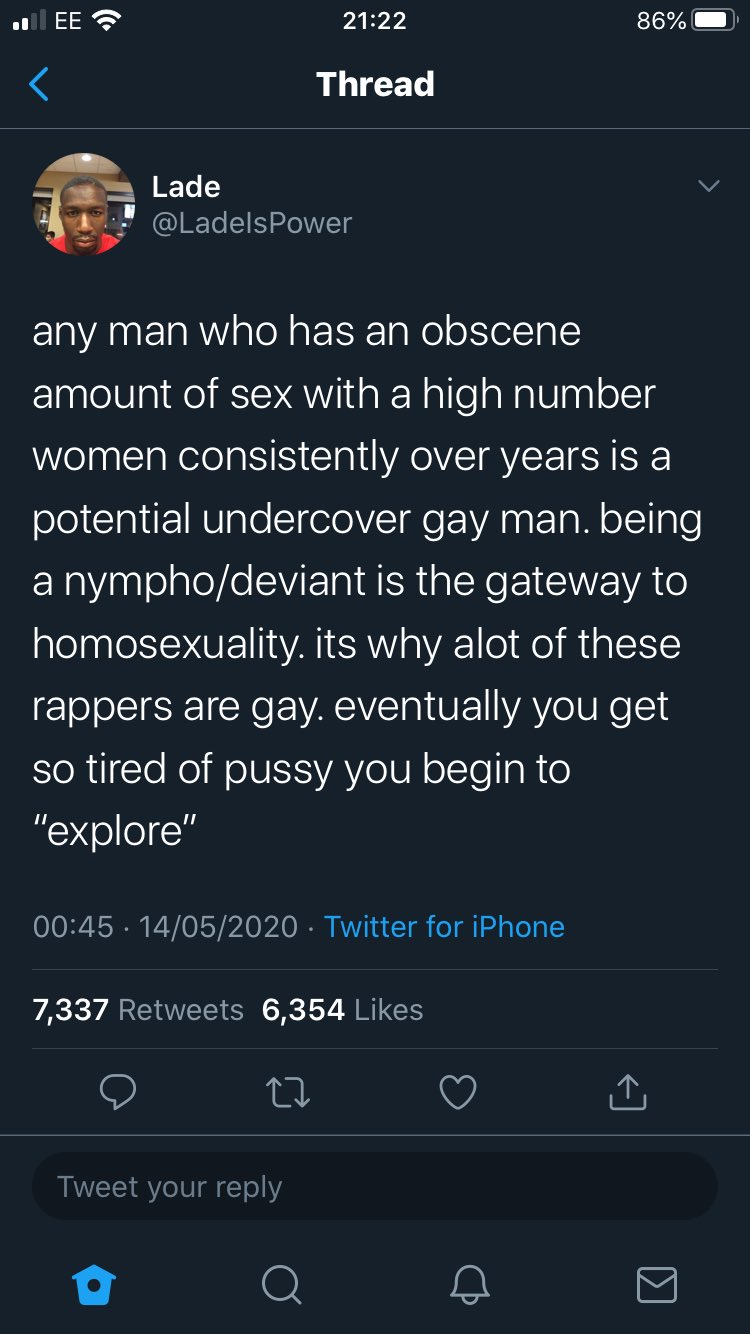
Task: Open the tweet options dropdown chevron
Action: click(708, 187)
